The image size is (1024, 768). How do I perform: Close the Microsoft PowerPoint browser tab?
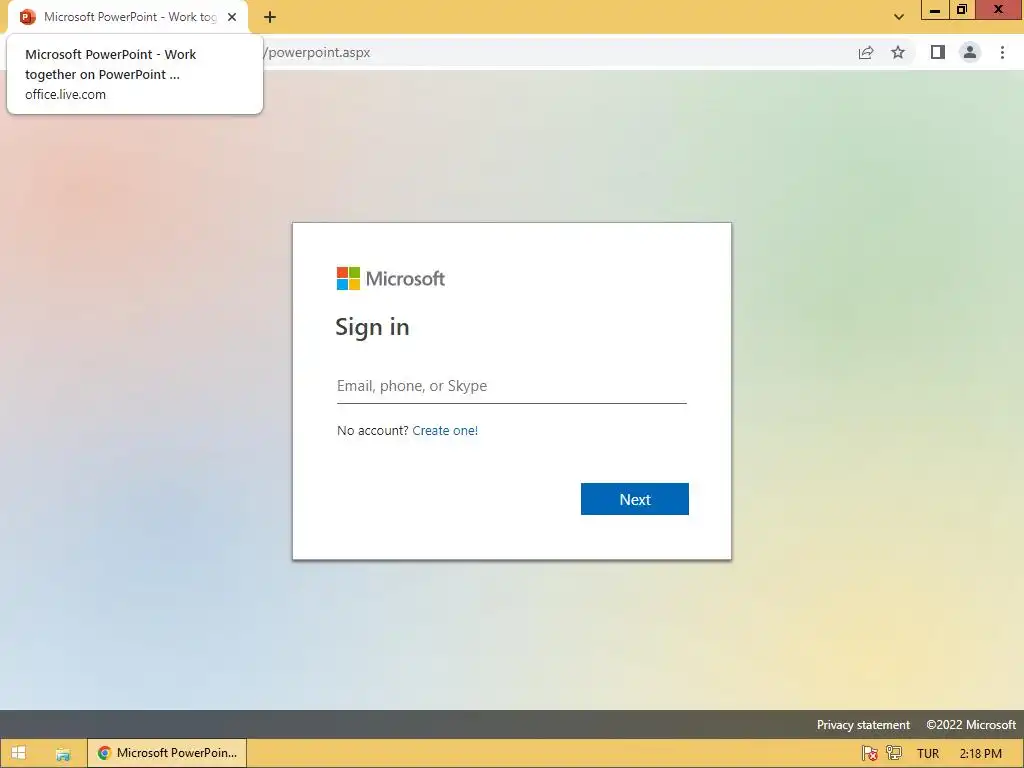(232, 17)
